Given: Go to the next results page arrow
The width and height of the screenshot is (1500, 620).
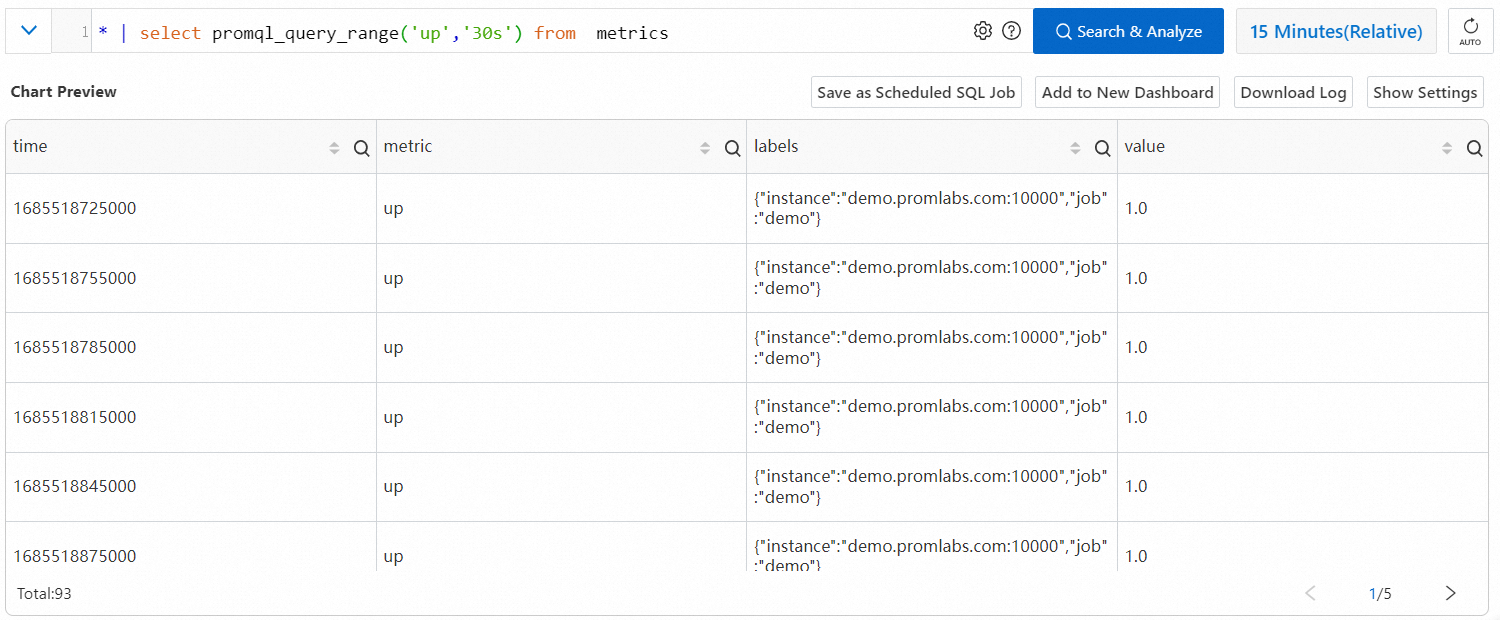Looking at the screenshot, I should click(x=1450, y=593).
